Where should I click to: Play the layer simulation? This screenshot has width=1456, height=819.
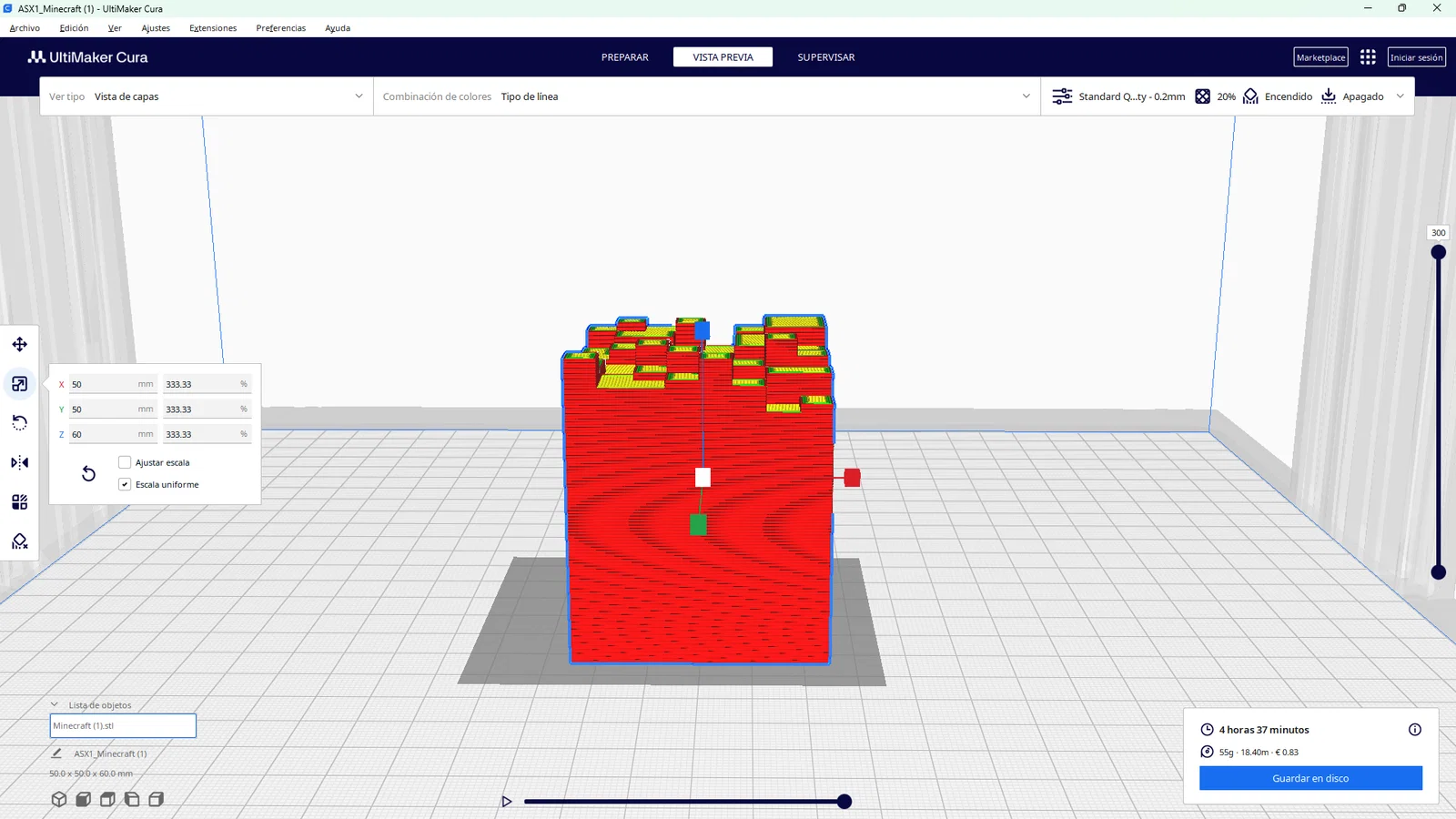point(507,802)
